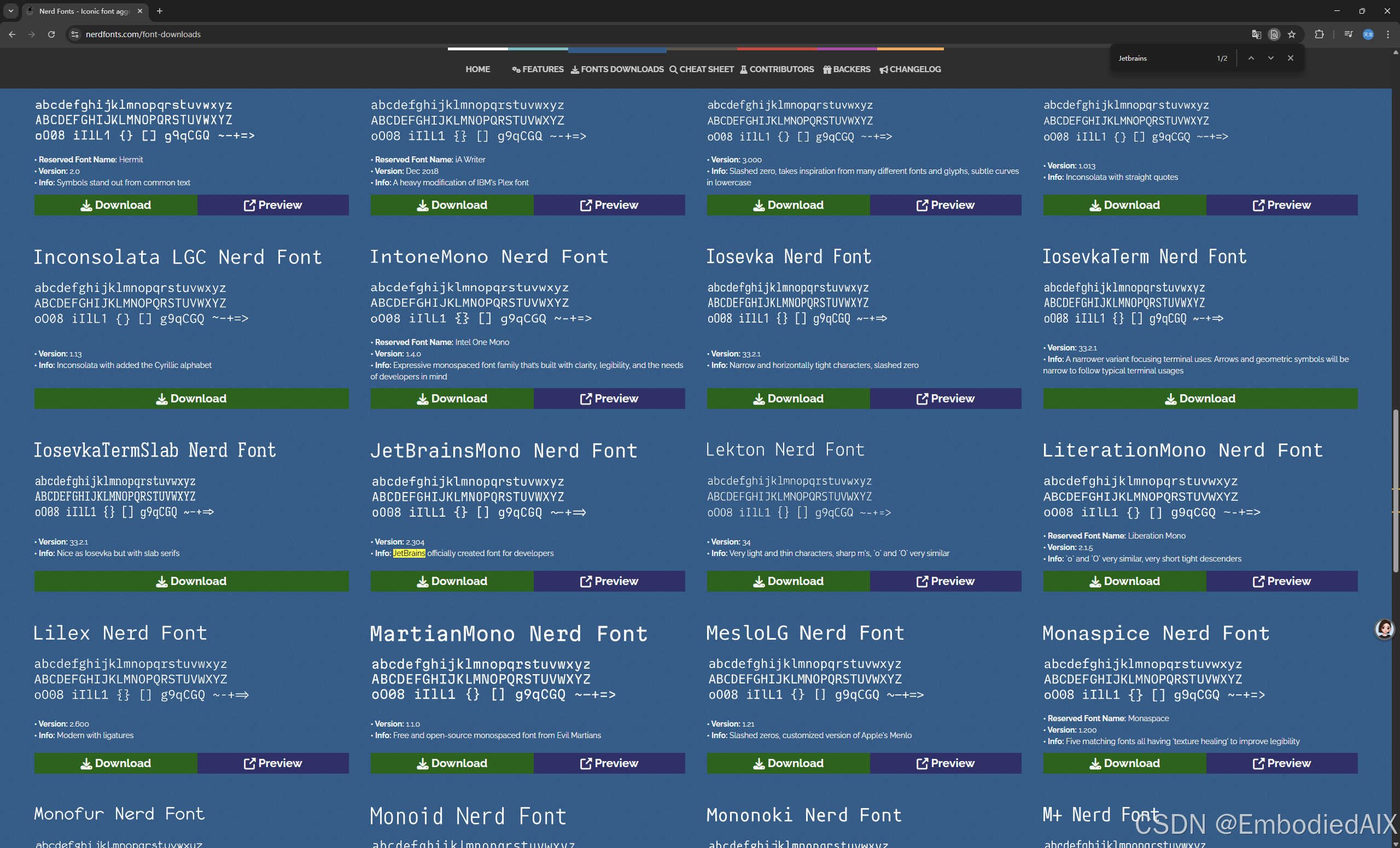
Task: Download the IosevkaTerm Nerd Font
Action: coord(1200,398)
